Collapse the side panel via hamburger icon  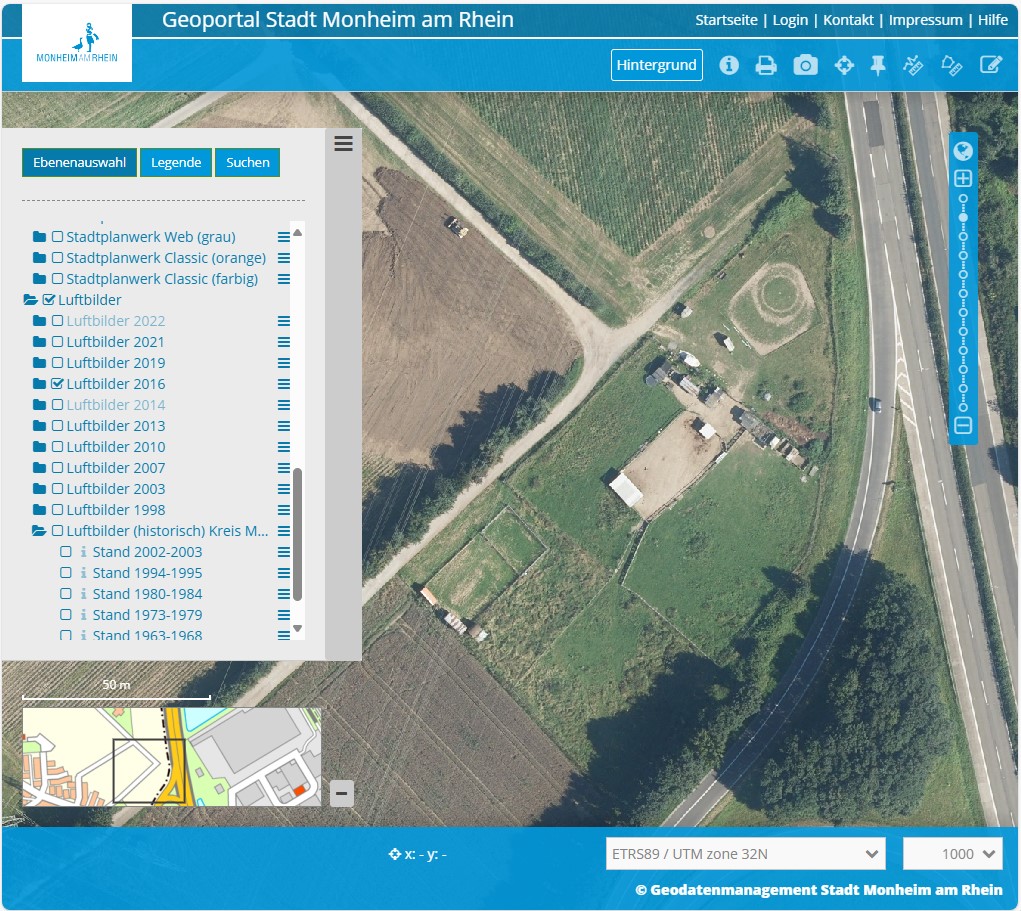point(343,143)
